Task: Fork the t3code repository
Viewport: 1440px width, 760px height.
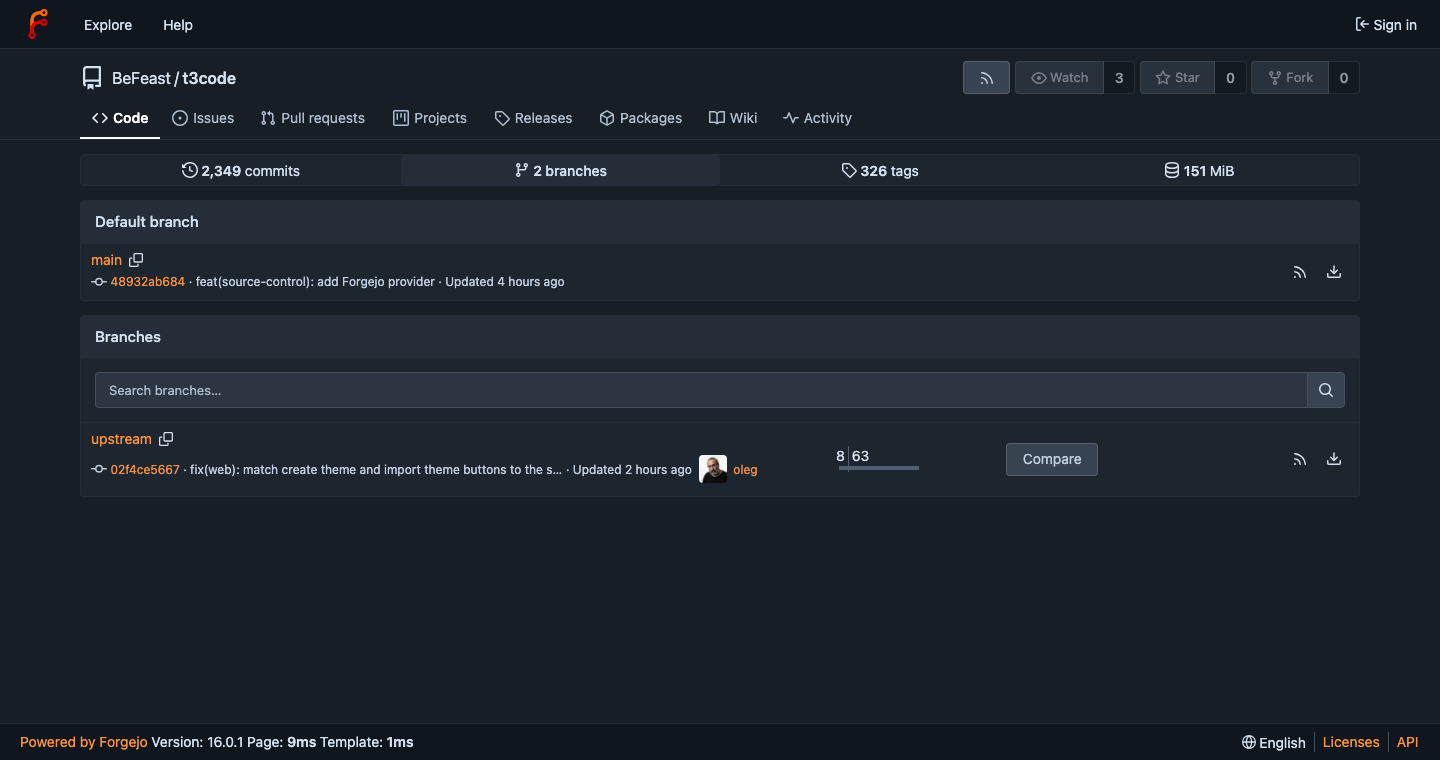Action: (1290, 78)
